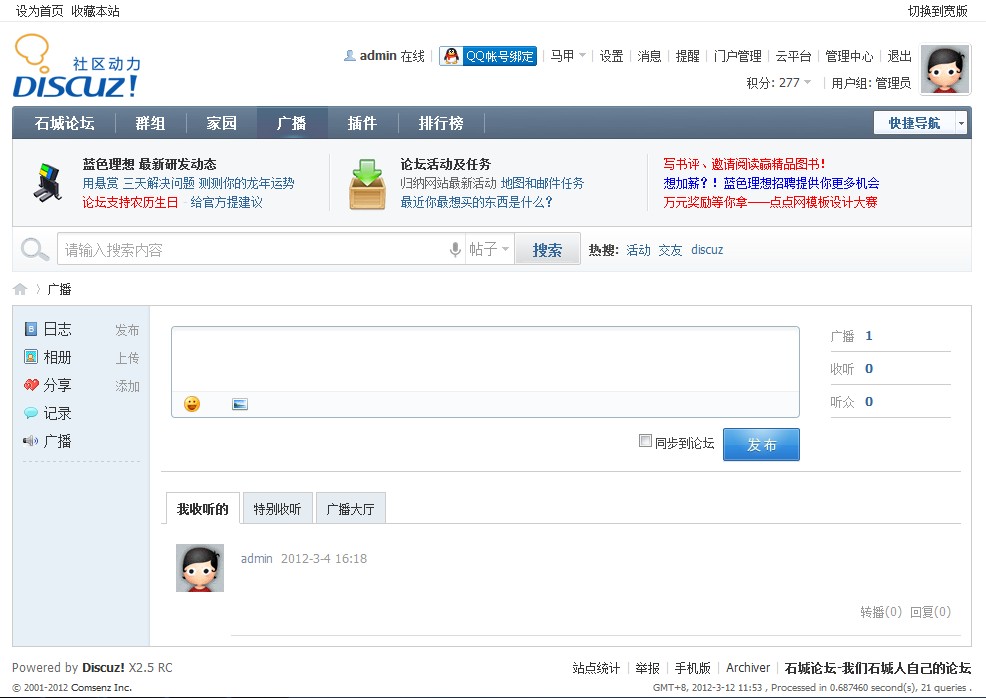This screenshot has width=986, height=698.
Task: Click the download box icon for 论坛活动及任务
Action: pyautogui.click(x=367, y=184)
